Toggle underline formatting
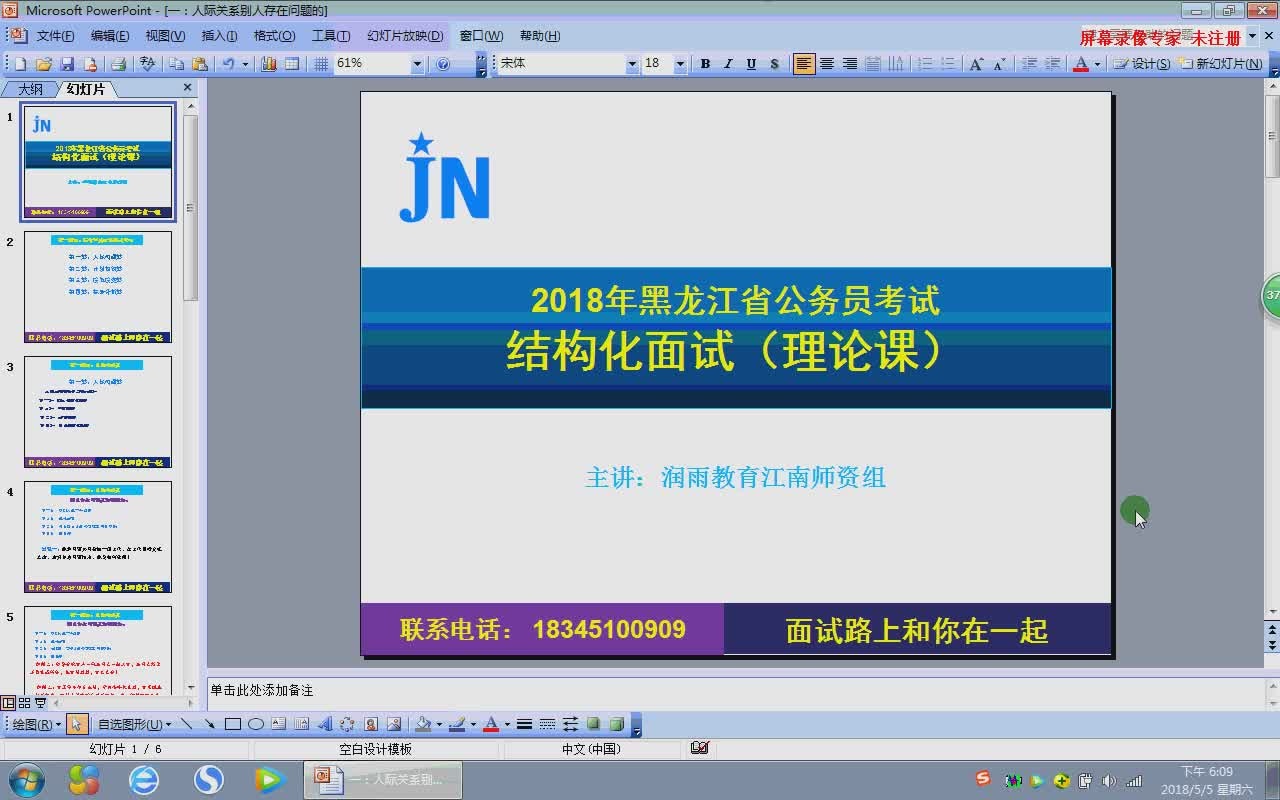The width and height of the screenshot is (1280, 800). click(x=751, y=63)
